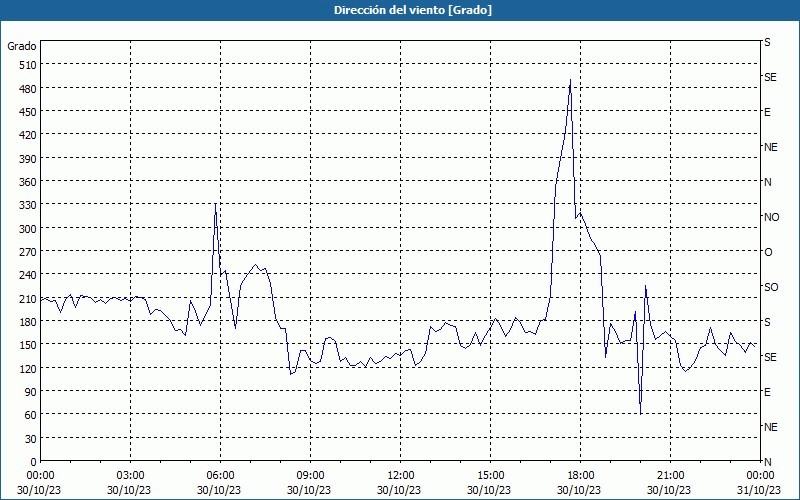Click the 06:00 spike reaching 330 degrees
Screen dimensions: 800x500
point(215,204)
